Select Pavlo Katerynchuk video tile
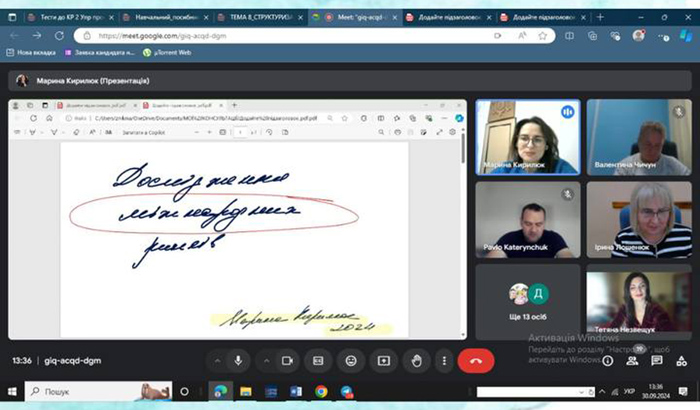Image resolution: width=700 pixels, height=410 pixels. [528, 219]
